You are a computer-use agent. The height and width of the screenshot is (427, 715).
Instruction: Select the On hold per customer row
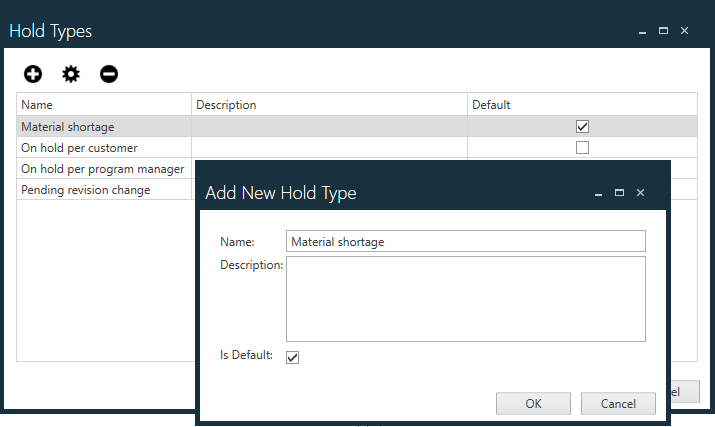[100, 148]
